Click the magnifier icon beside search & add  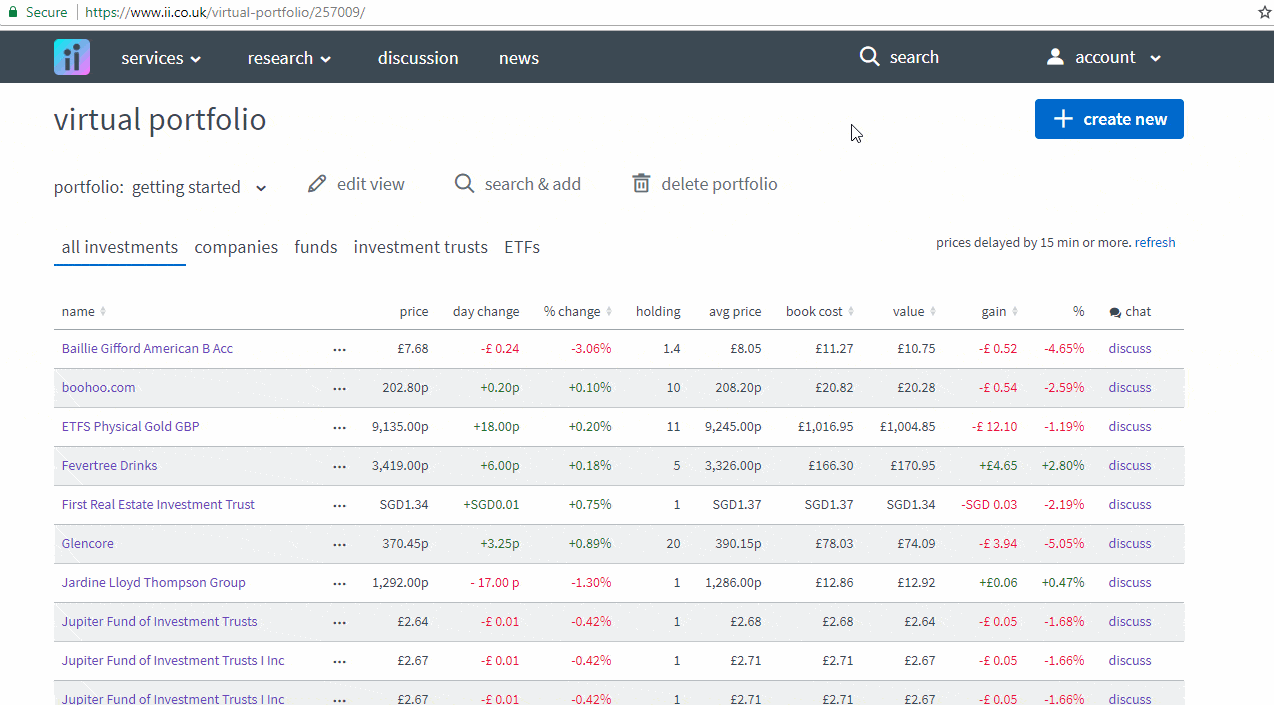(464, 183)
